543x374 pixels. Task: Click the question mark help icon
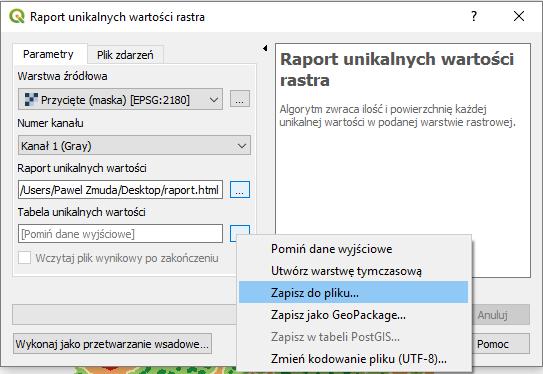click(x=474, y=16)
